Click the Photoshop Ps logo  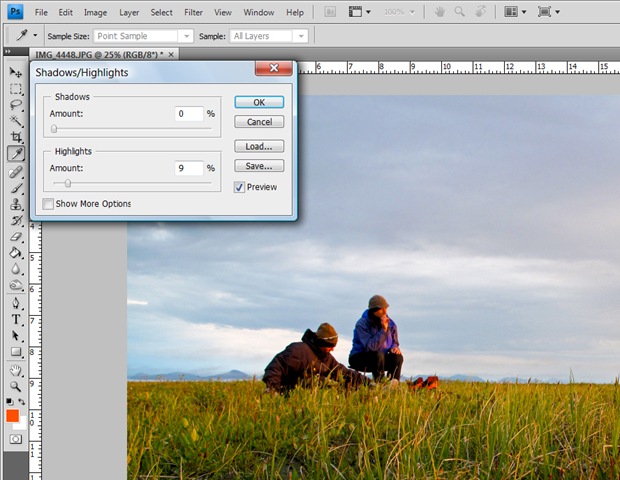point(15,12)
